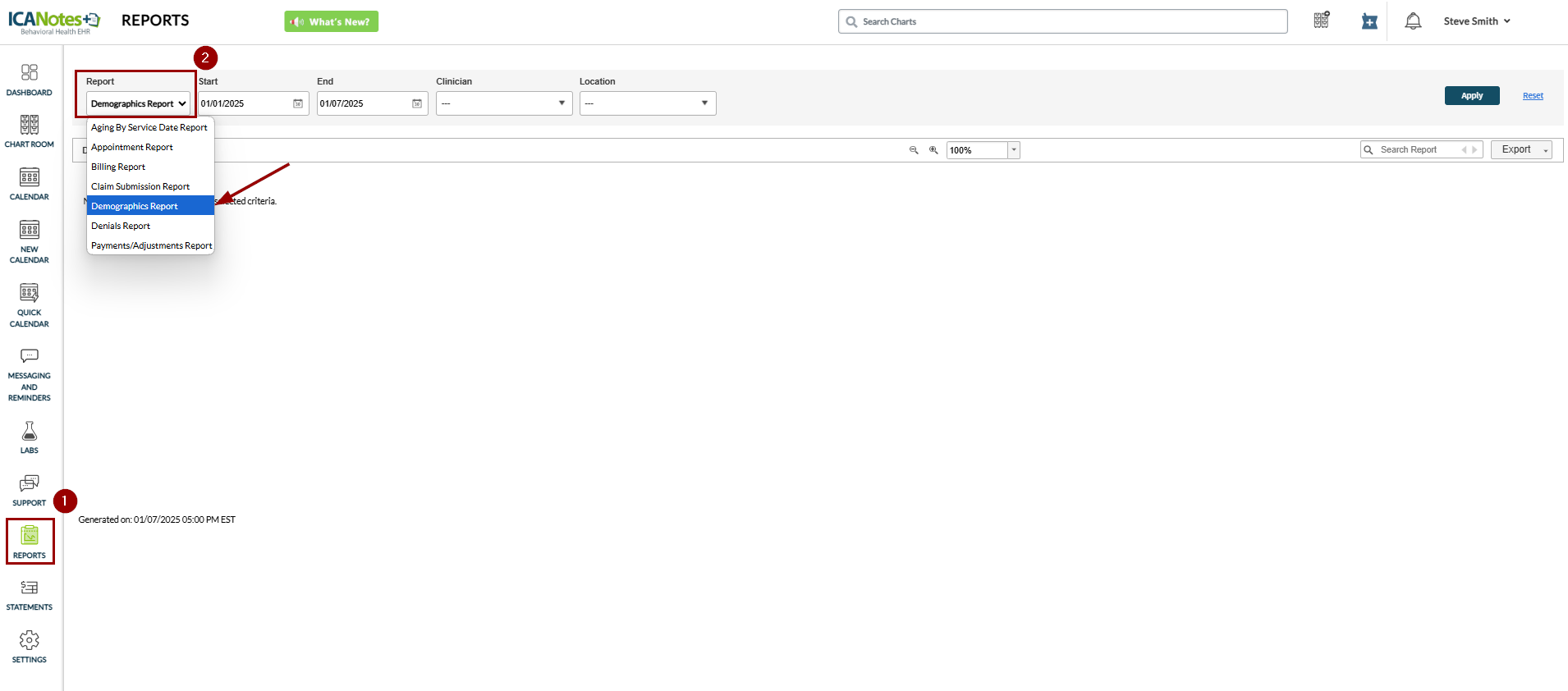This screenshot has width=1568, height=691.
Task: Open the Start date calendar picker
Action: point(298,103)
